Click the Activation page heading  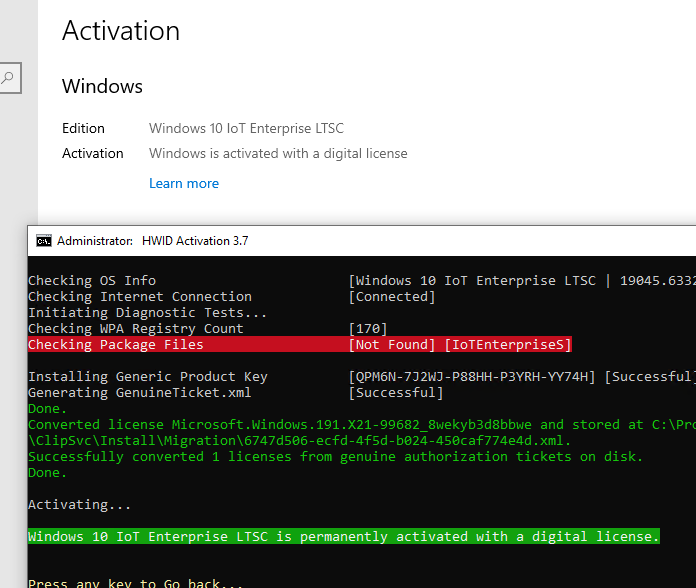click(x=121, y=31)
